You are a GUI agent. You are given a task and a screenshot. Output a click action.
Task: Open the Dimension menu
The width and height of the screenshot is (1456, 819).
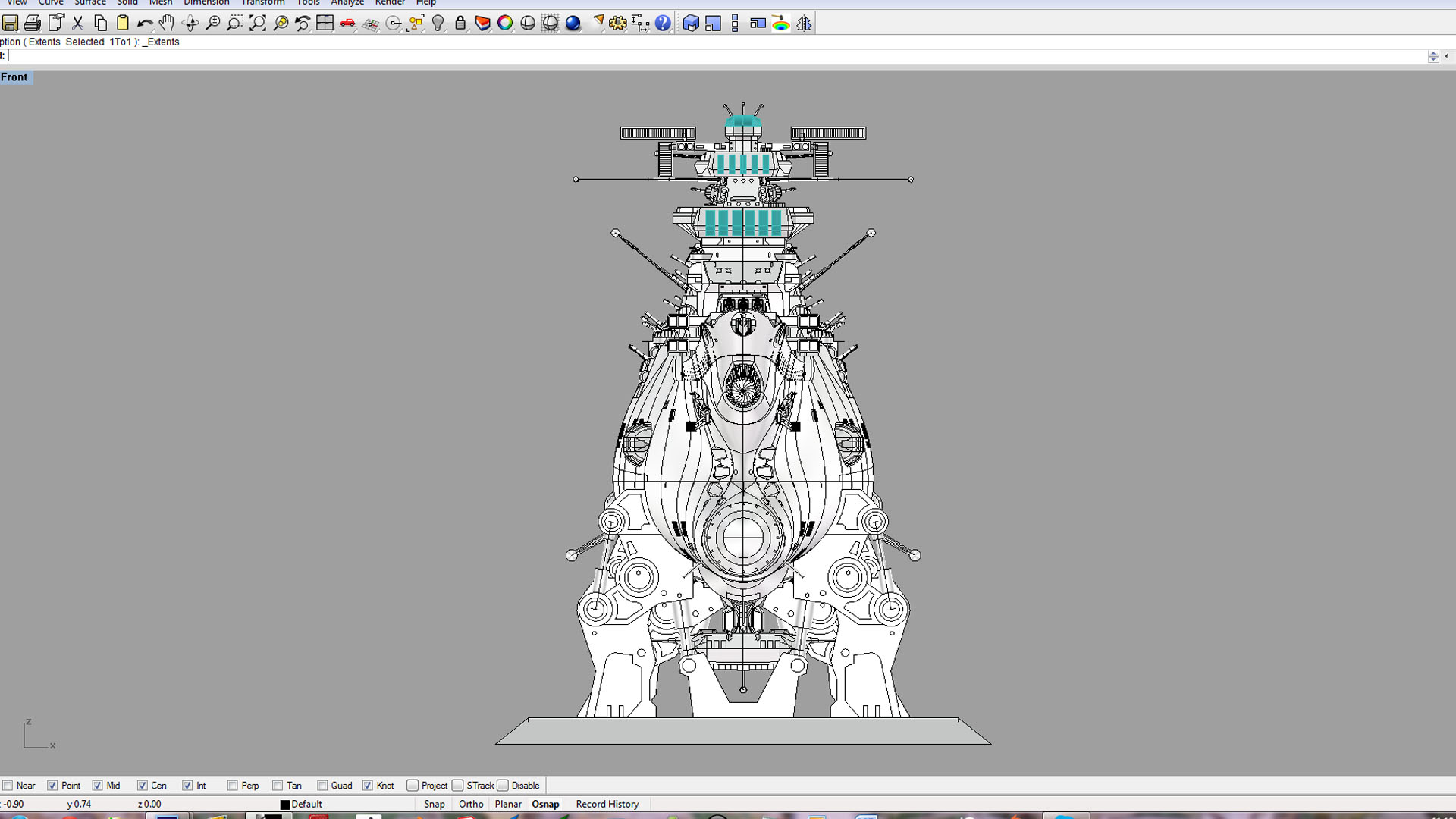[206, 3]
